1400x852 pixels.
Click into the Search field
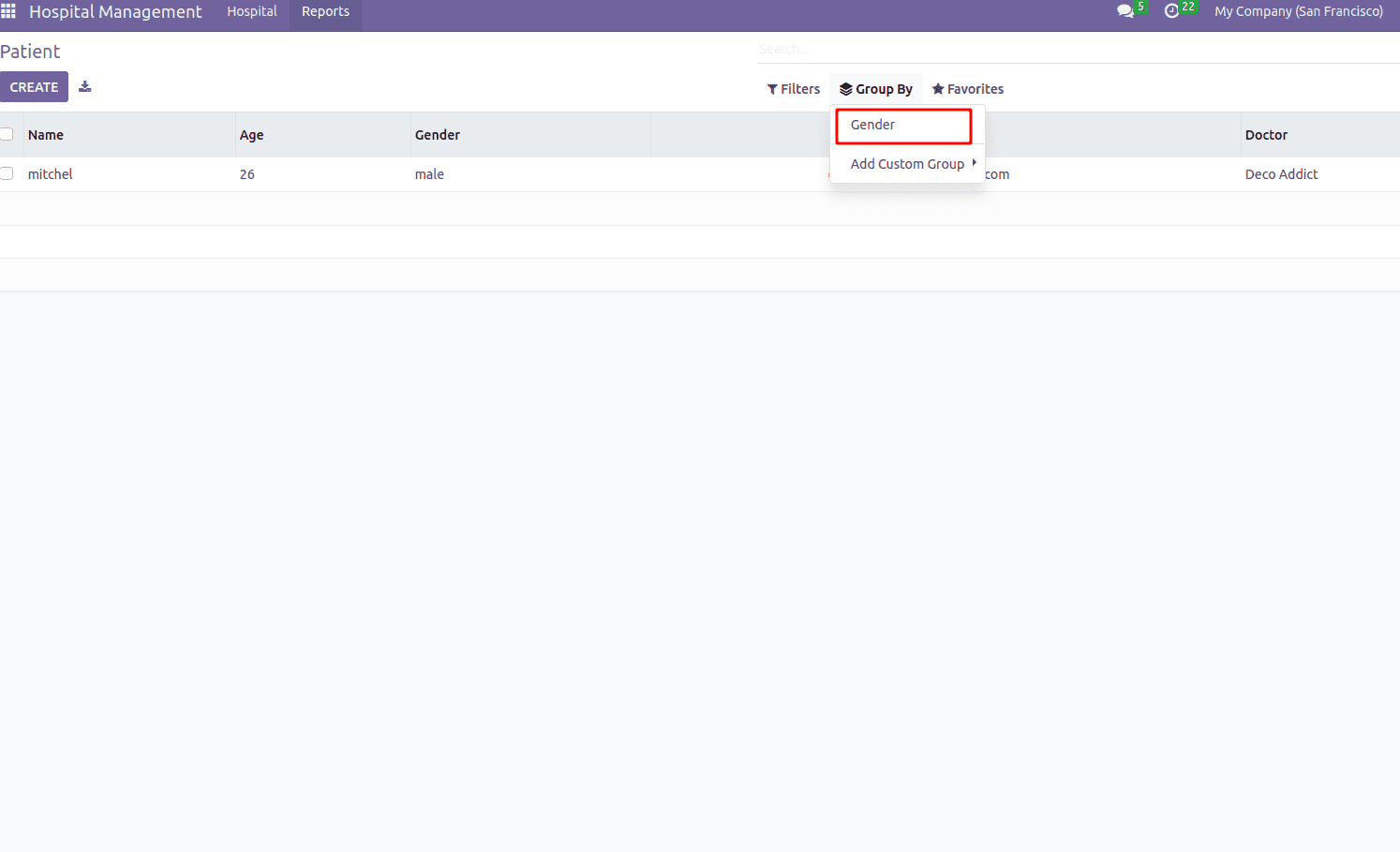pyautogui.click(x=1078, y=49)
